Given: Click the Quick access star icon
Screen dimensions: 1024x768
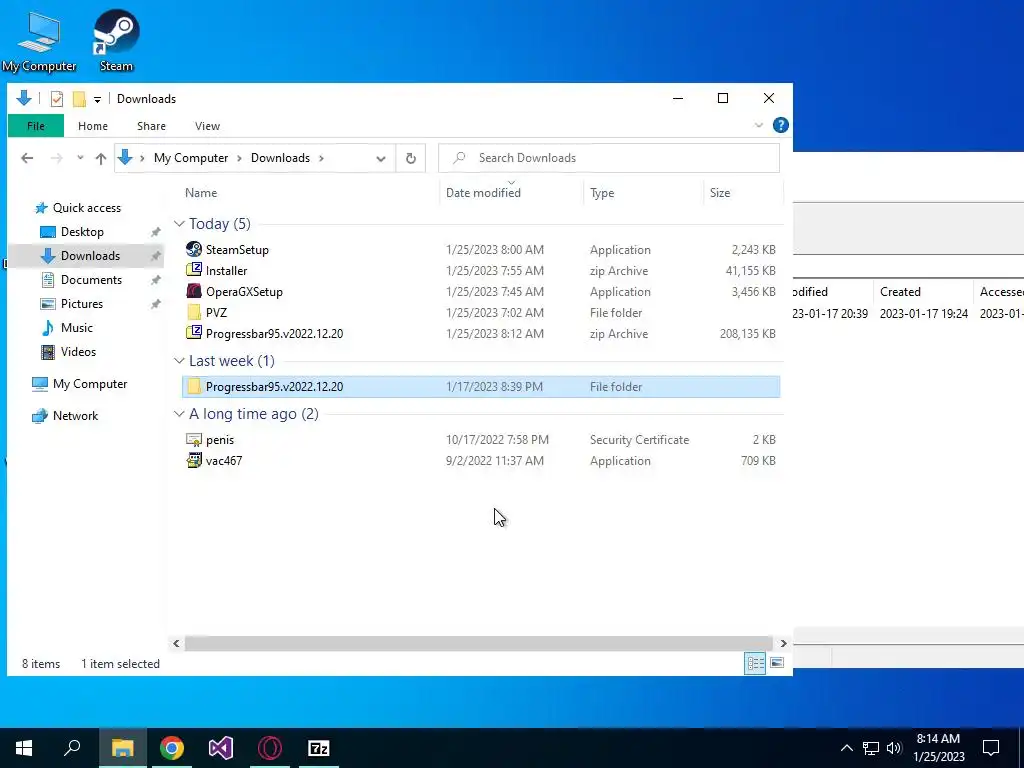Looking at the screenshot, I should (x=41, y=208).
